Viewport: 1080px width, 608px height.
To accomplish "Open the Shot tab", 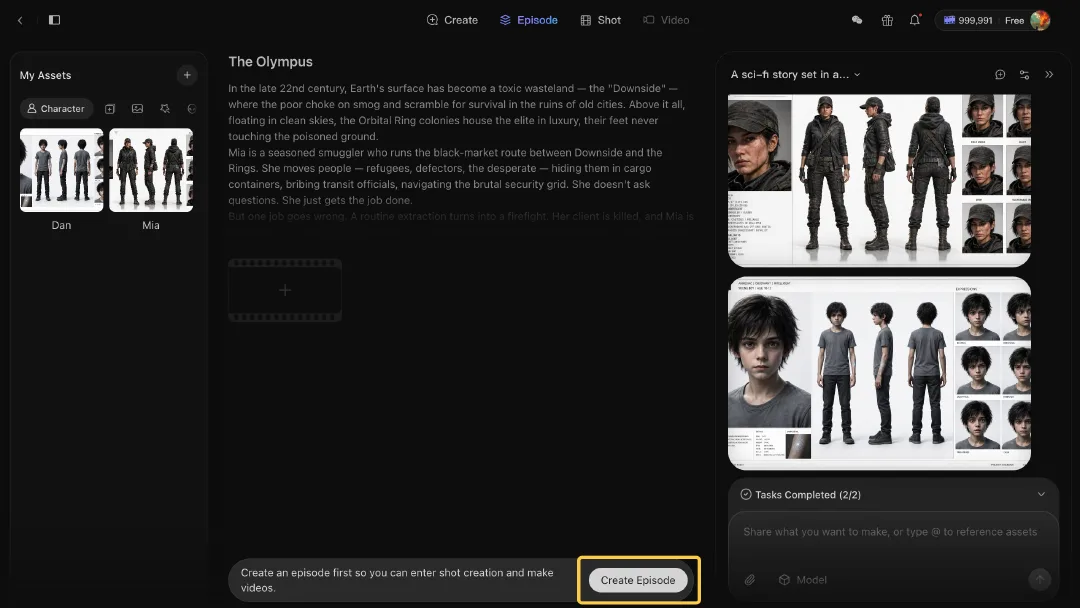I will tap(601, 20).
